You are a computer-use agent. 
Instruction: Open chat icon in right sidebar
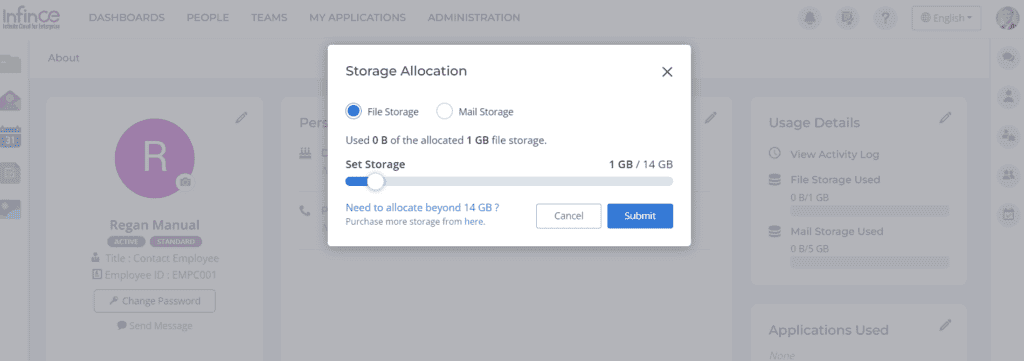pyautogui.click(x=1006, y=58)
